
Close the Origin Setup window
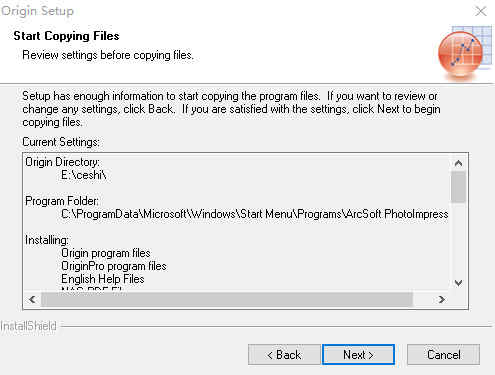(481, 11)
